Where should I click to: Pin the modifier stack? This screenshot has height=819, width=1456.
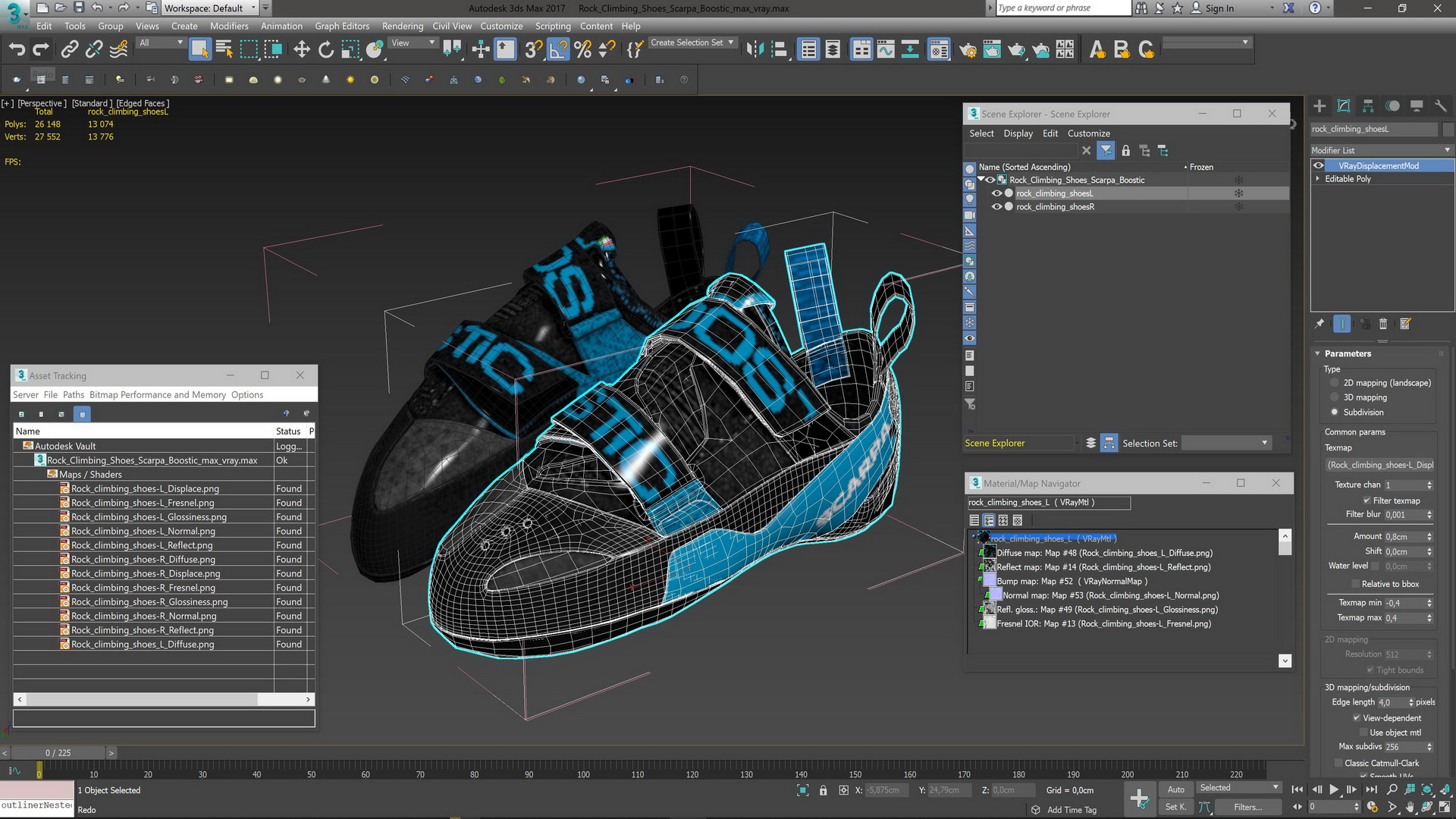pyautogui.click(x=1319, y=324)
